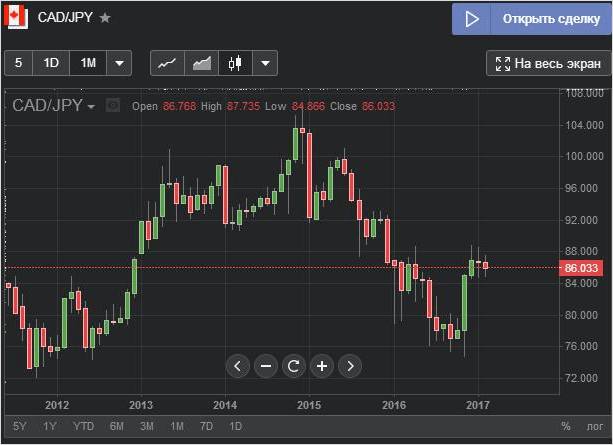This screenshot has height=445, width=613.
Task: Reset the chart view with the refresh icon
Action: click(x=294, y=366)
